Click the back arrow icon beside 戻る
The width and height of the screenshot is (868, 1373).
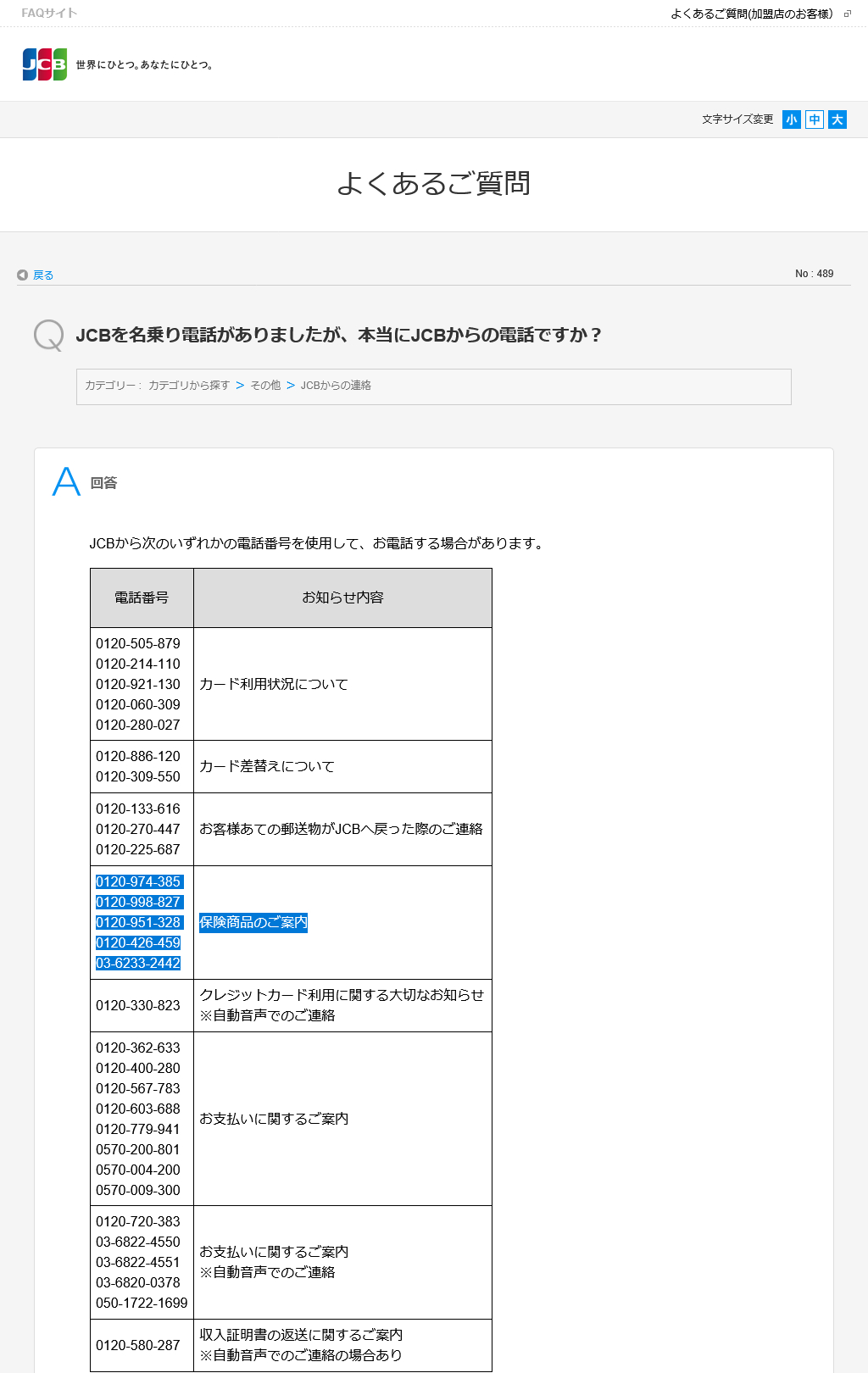[x=22, y=275]
